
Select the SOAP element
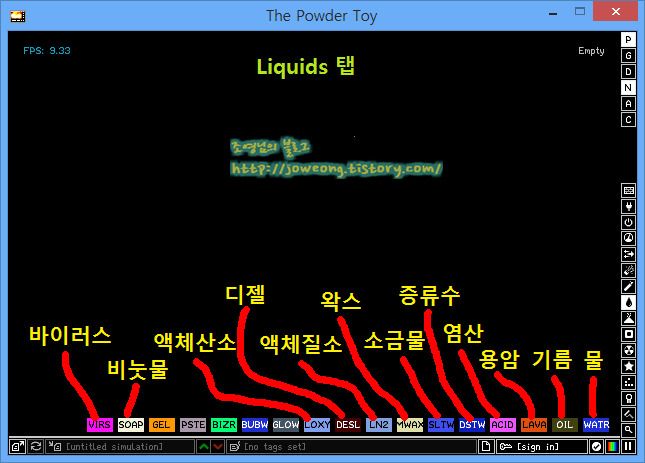click(x=131, y=424)
